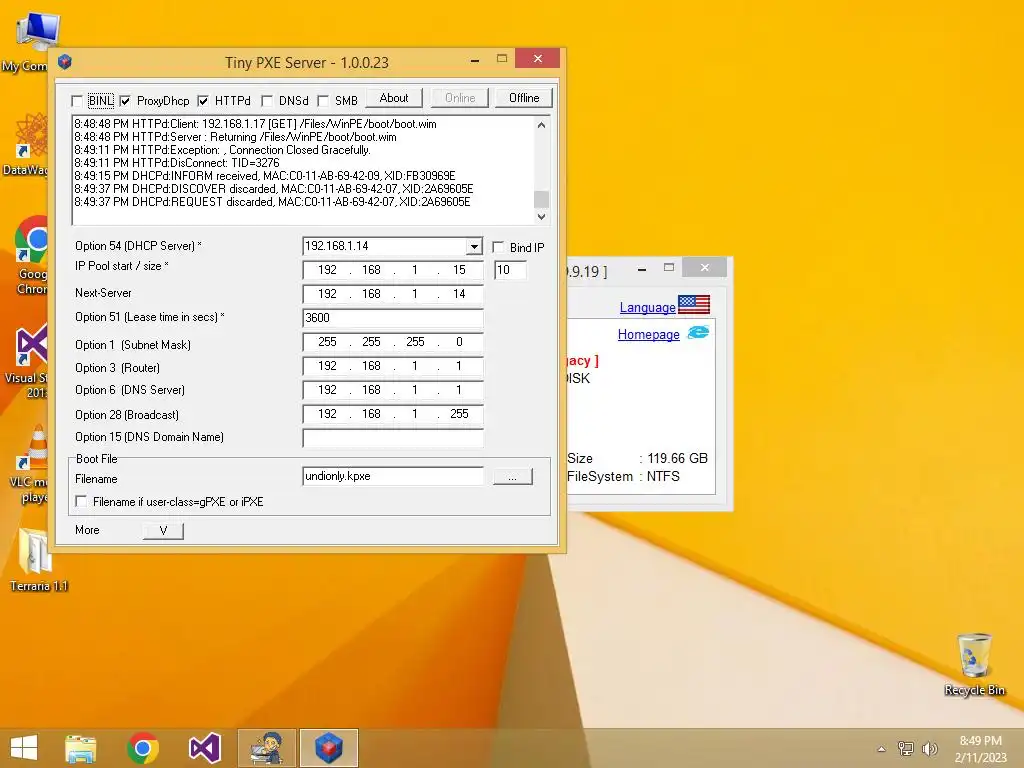
Task: Switch to Tiny PXE Server taskbar icon
Action: click(328, 748)
